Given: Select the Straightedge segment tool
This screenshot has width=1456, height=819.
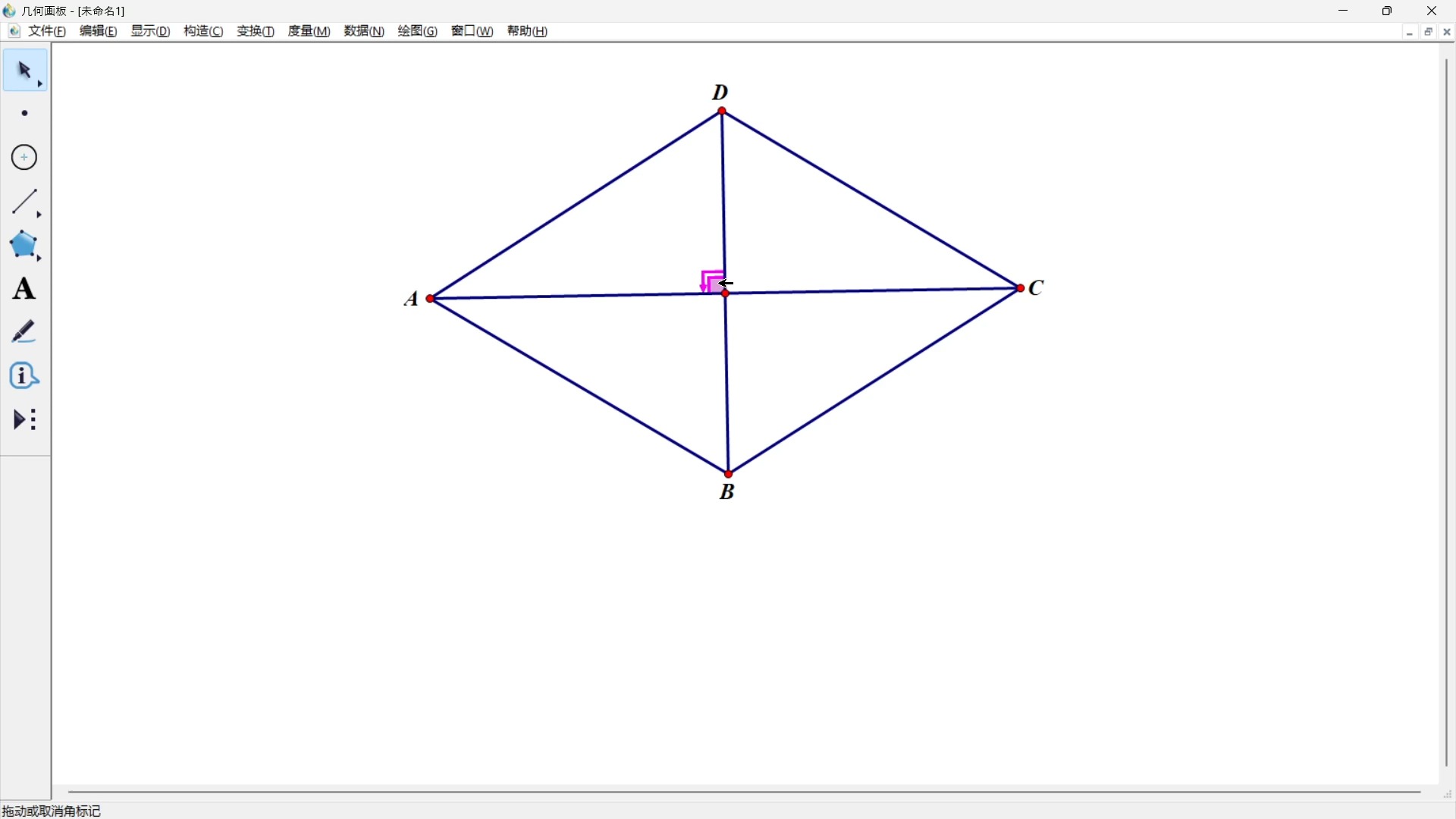Looking at the screenshot, I should coord(24,202).
